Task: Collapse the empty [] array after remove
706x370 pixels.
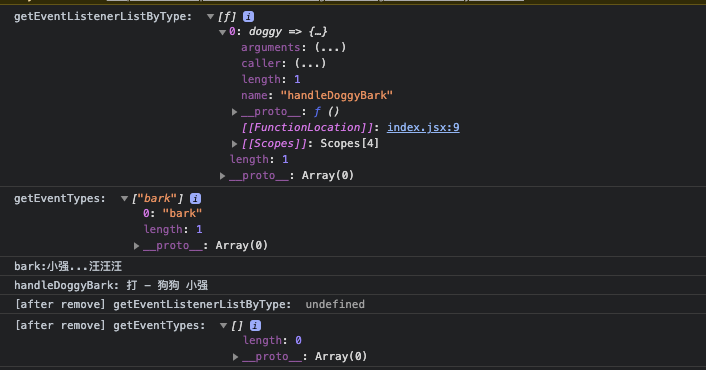Action: [223, 325]
